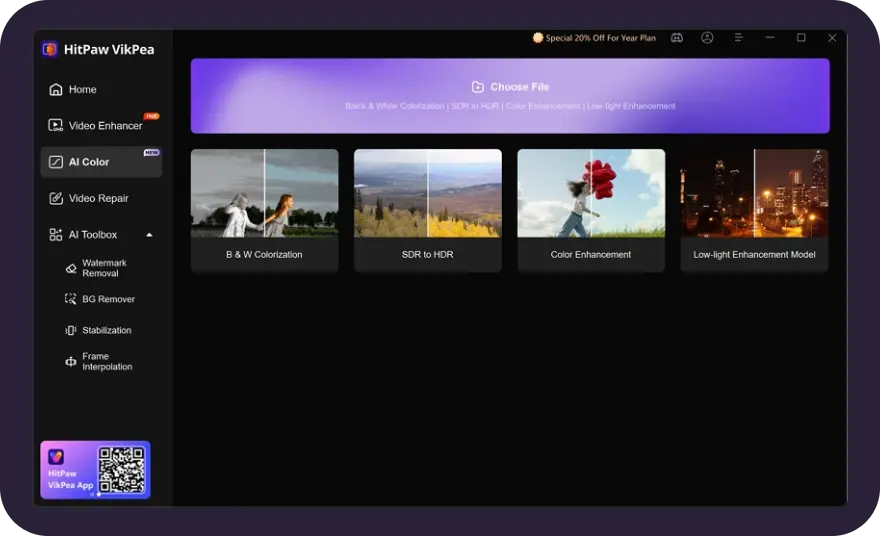
Task: Click the QR code in app banner
Action: tap(121, 470)
